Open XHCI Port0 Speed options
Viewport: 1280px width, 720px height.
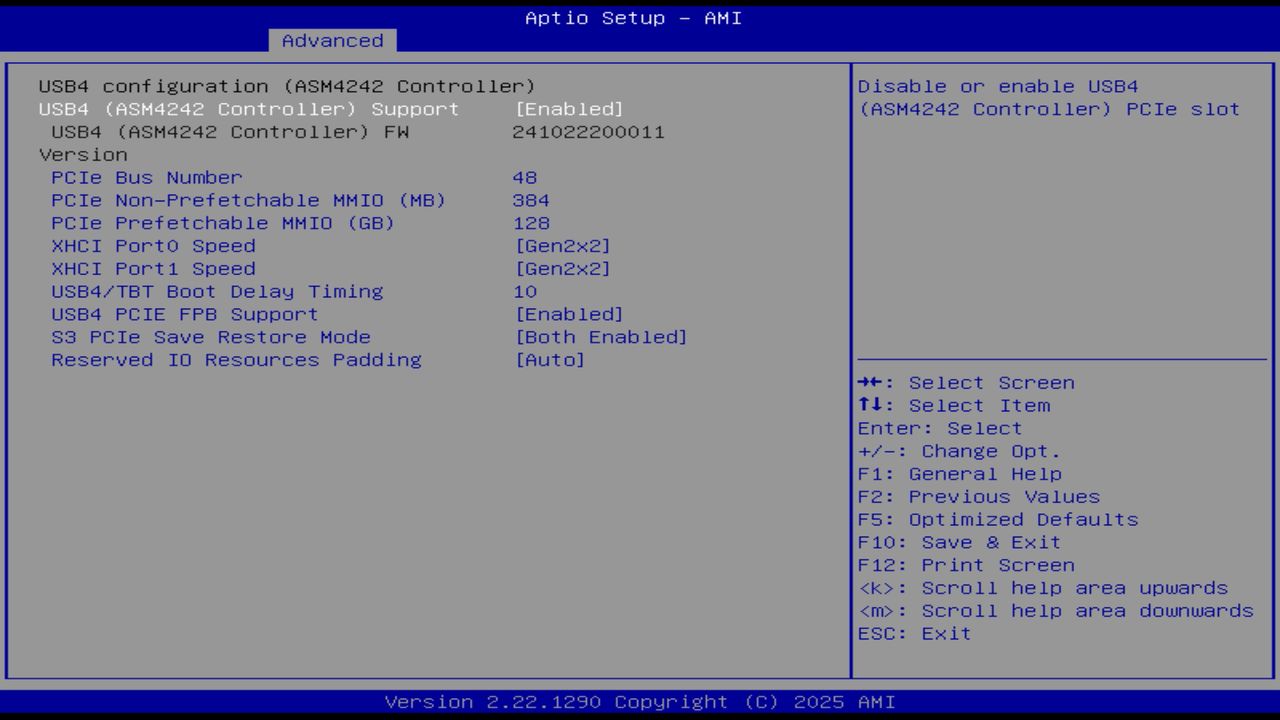155,246
